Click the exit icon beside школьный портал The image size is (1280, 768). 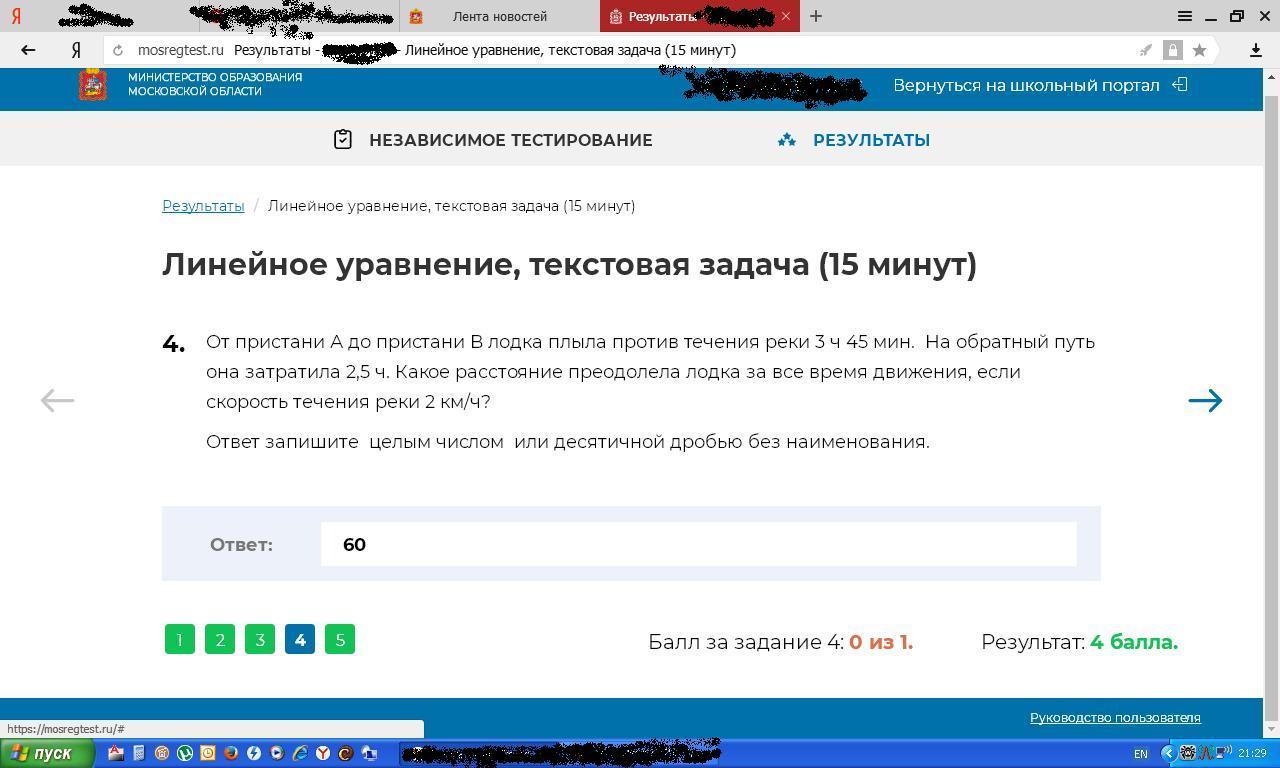point(1180,85)
